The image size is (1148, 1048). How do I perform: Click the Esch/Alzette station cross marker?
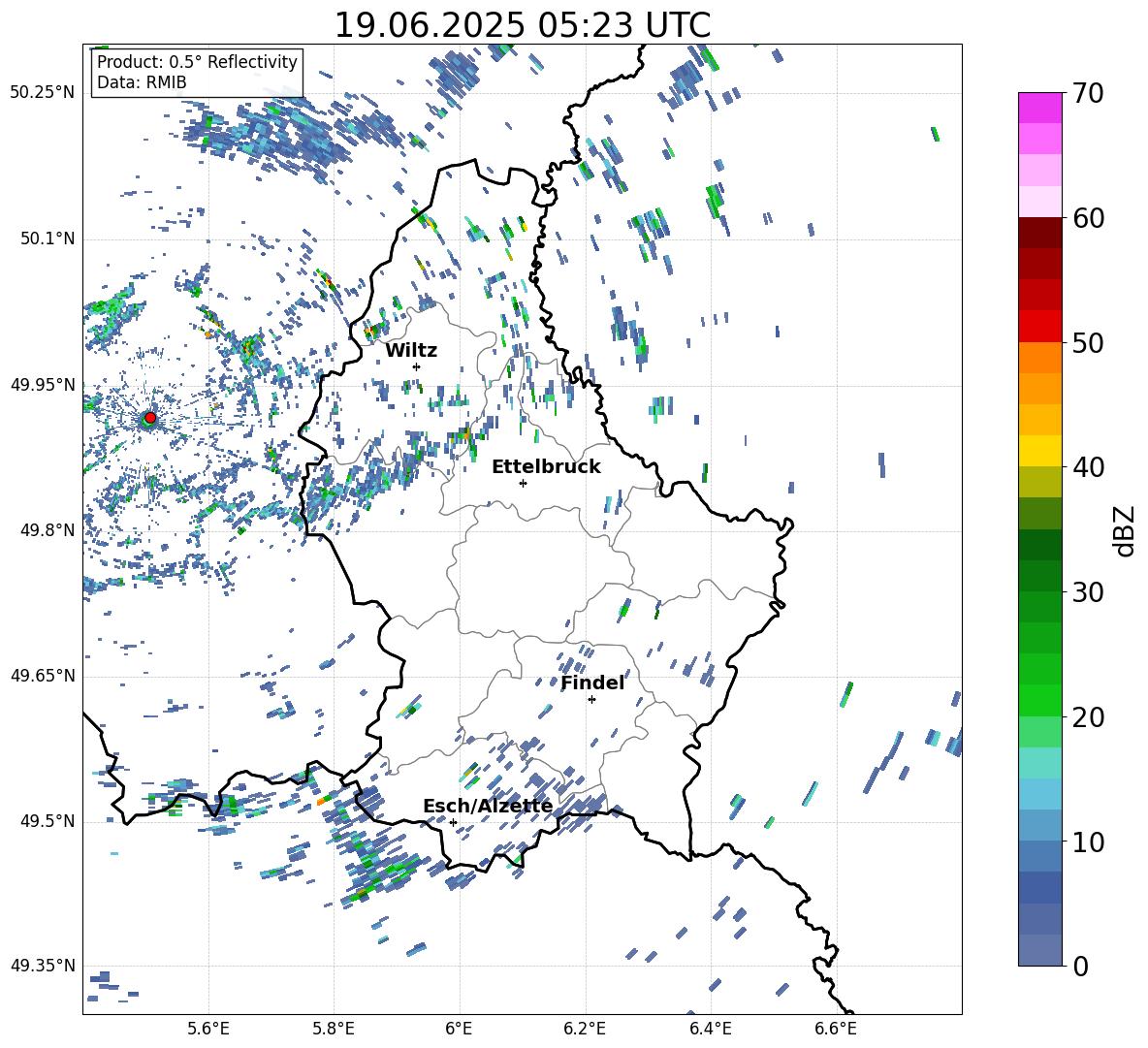[453, 822]
